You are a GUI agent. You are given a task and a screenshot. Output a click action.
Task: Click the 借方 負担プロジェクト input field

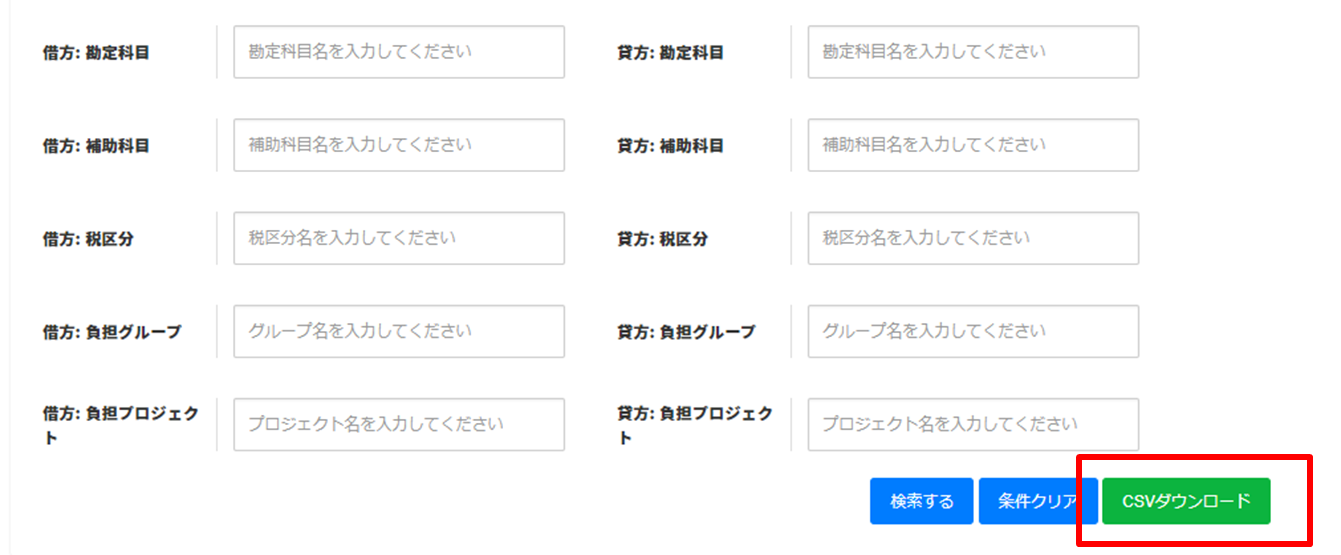398,424
